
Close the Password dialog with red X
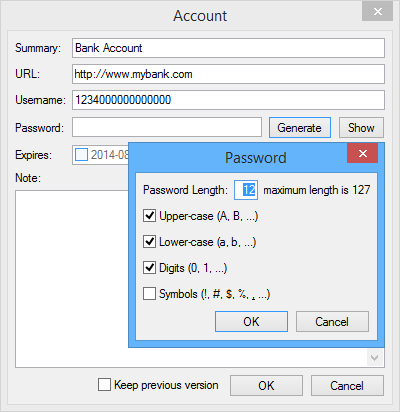[x=362, y=153]
